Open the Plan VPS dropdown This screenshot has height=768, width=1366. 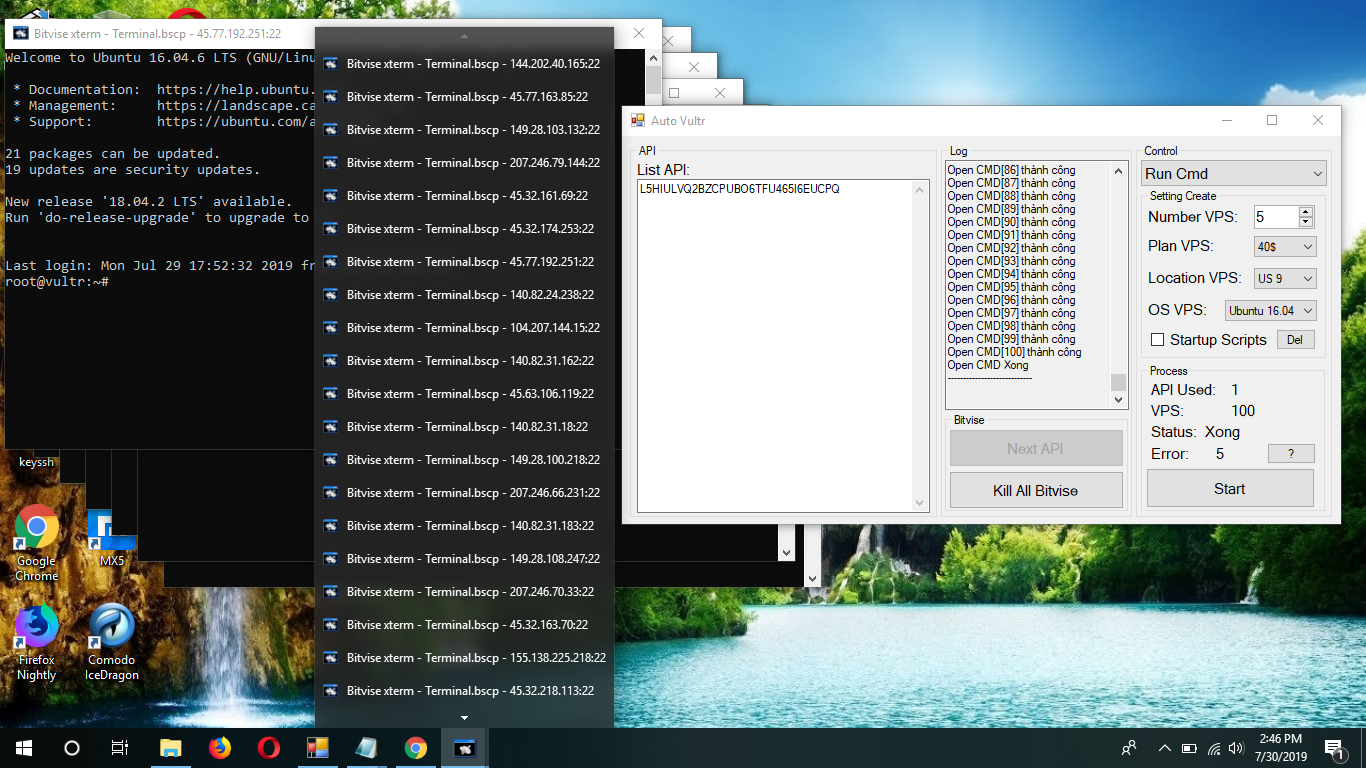1285,246
